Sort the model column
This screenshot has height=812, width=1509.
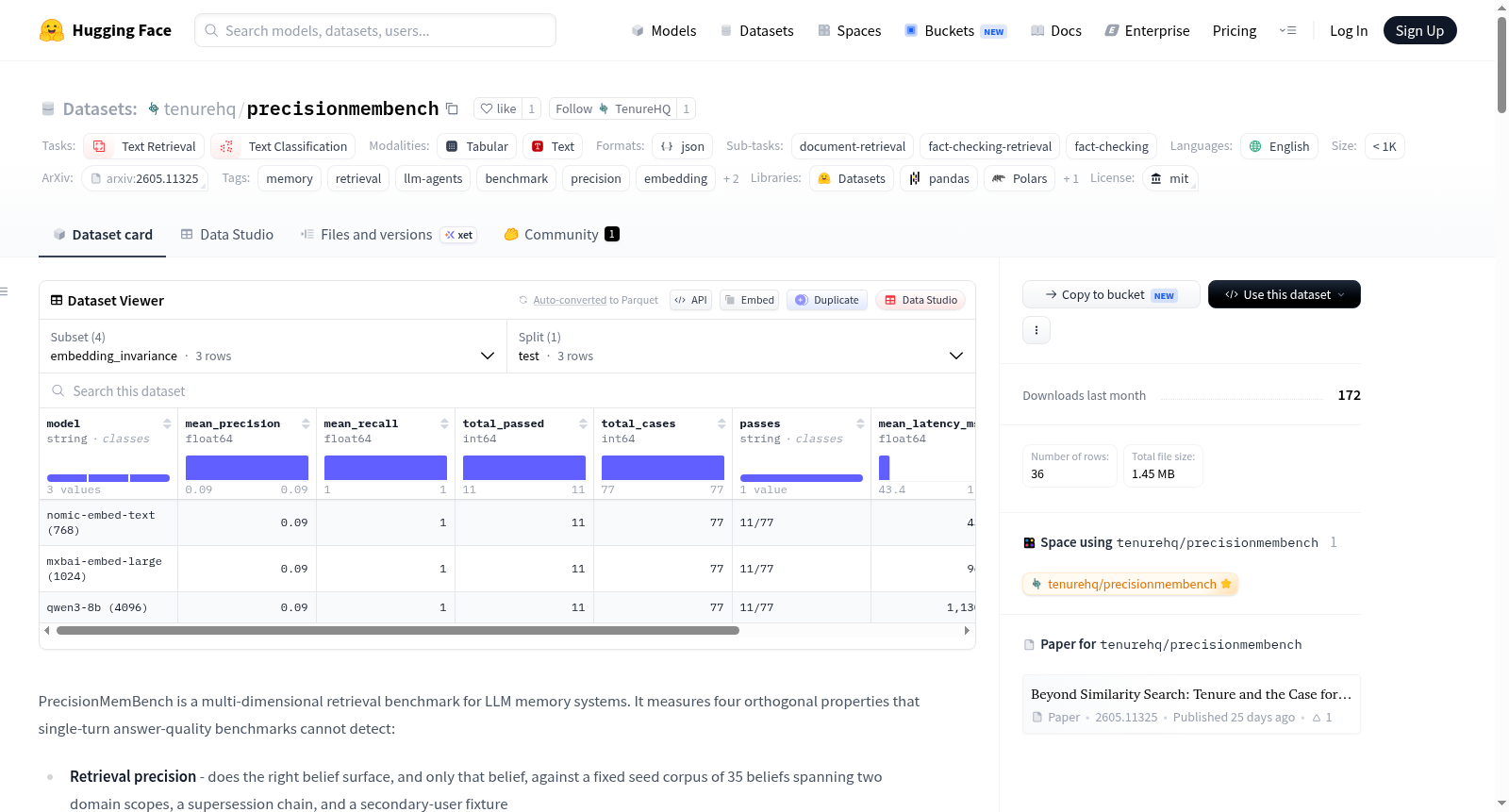tap(167, 423)
